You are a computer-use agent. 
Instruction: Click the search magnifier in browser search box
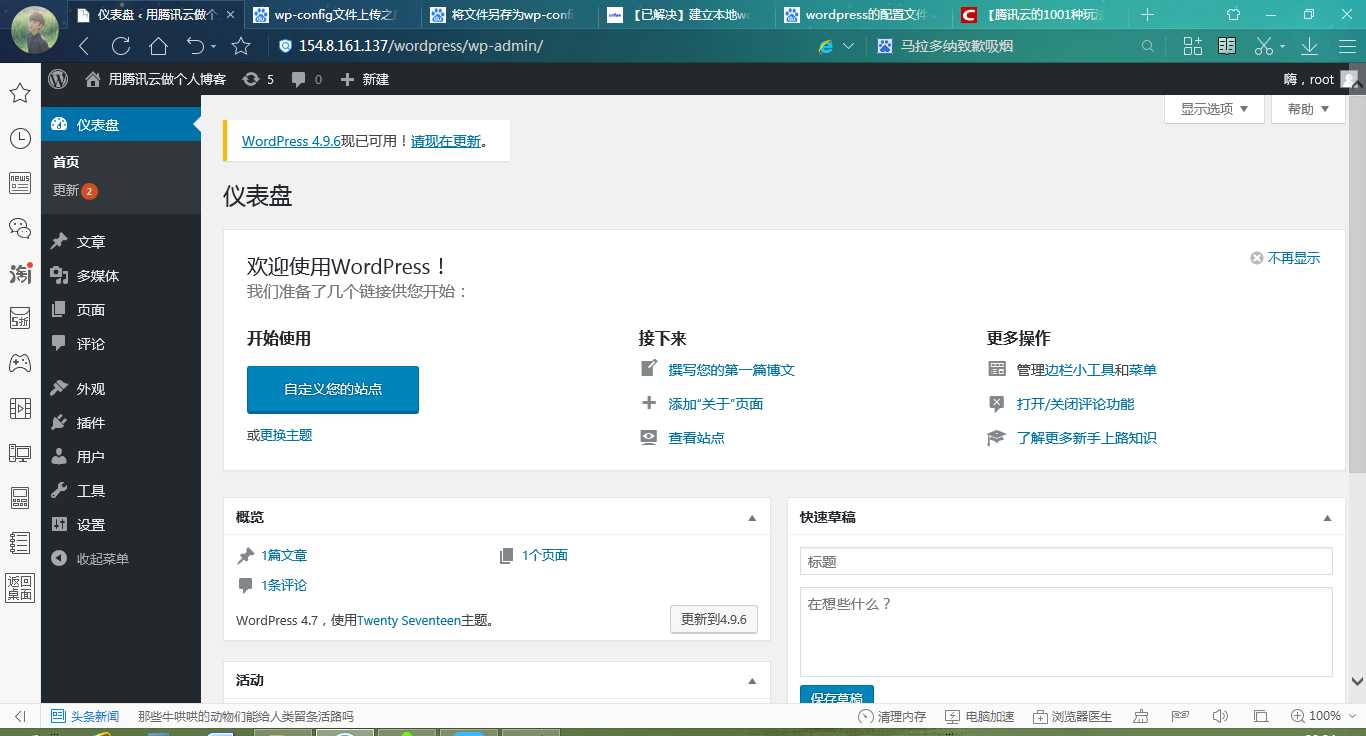1148,46
